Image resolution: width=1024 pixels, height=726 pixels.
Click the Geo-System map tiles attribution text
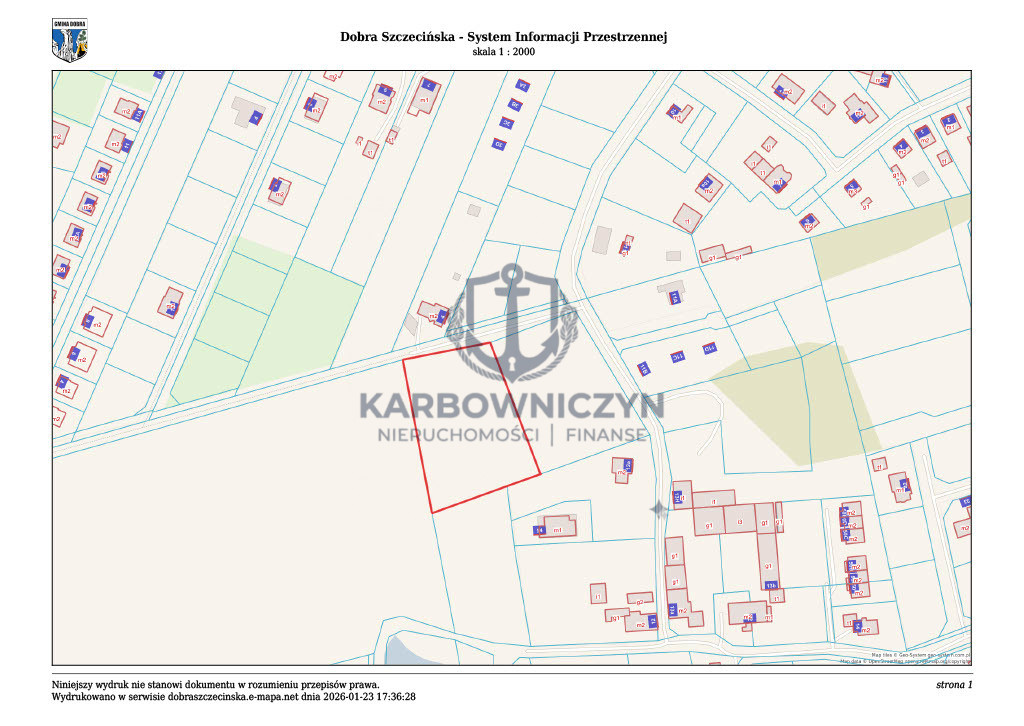click(921, 654)
